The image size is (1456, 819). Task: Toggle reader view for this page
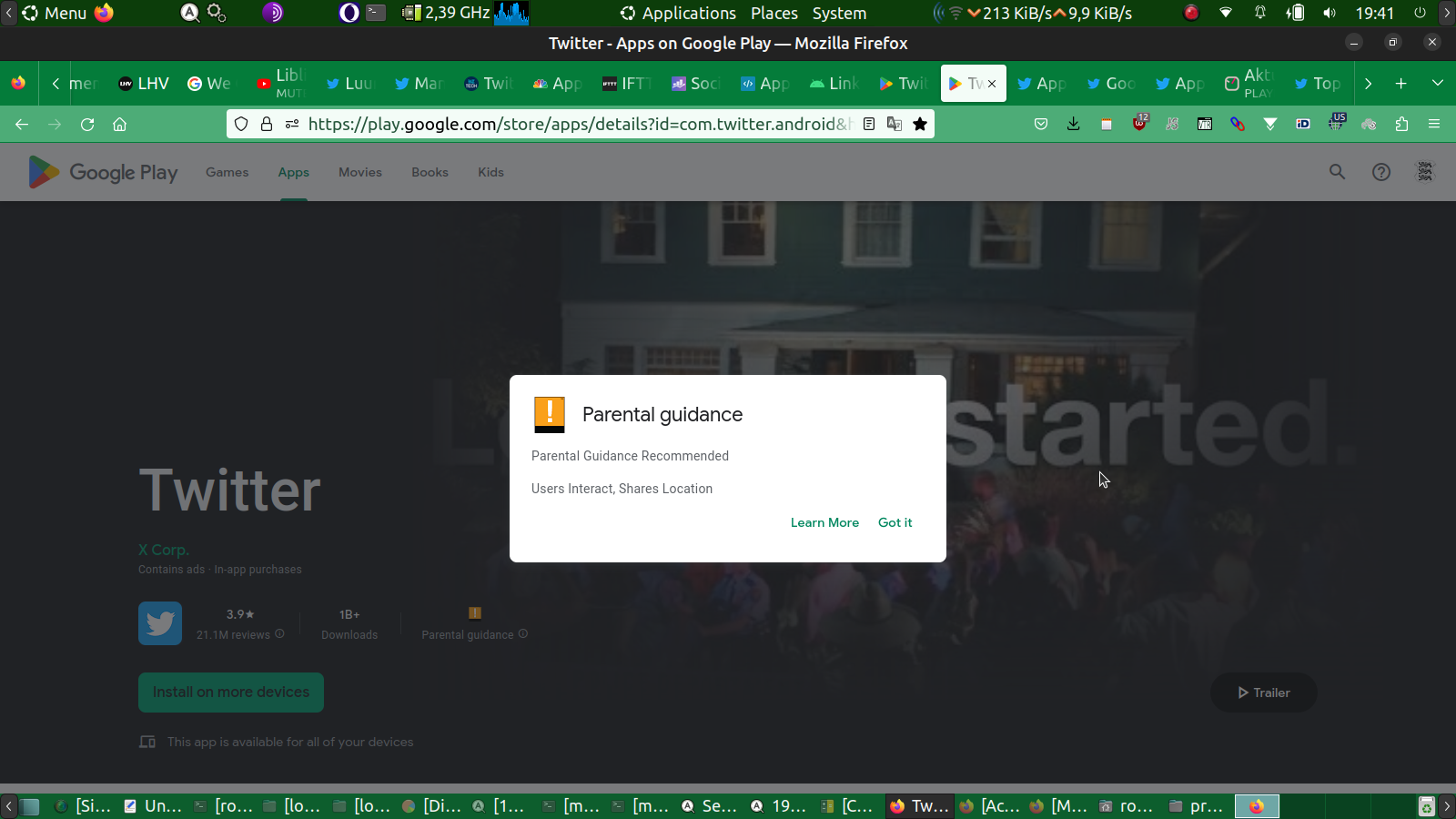[869, 124]
